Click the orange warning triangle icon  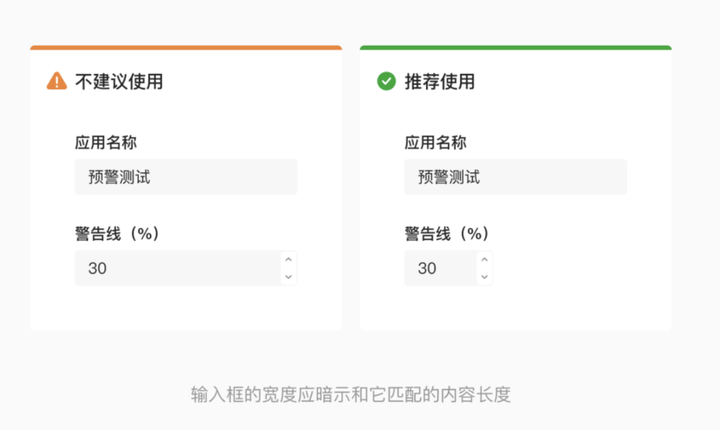click(57, 81)
